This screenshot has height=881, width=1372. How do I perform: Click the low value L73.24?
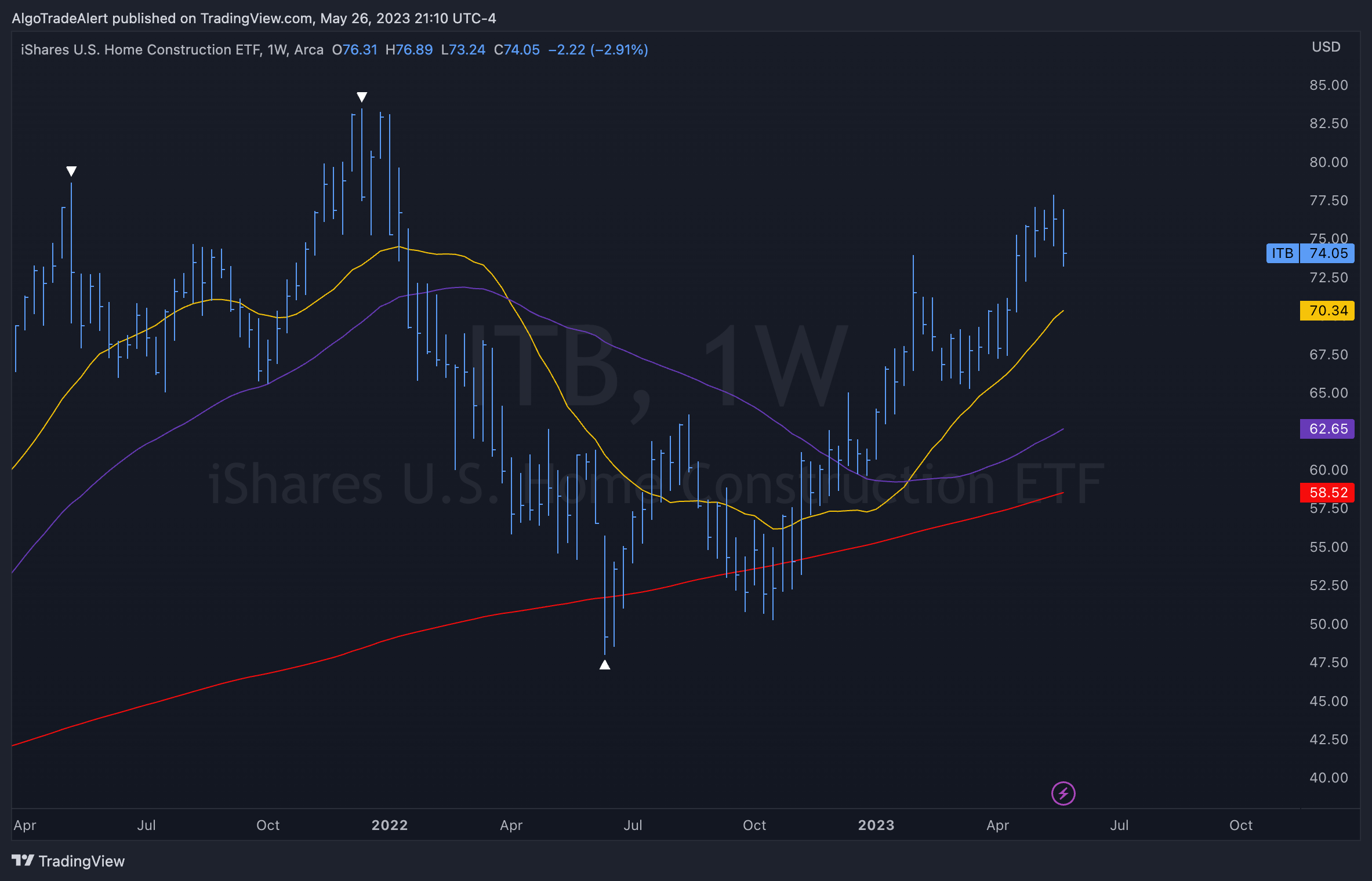pyautogui.click(x=463, y=50)
